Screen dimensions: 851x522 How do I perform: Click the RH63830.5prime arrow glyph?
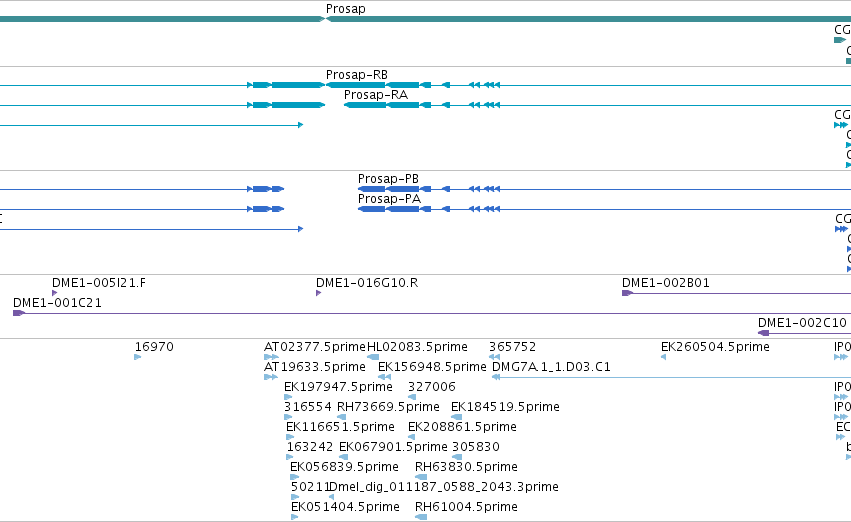click(x=421, y=478)
